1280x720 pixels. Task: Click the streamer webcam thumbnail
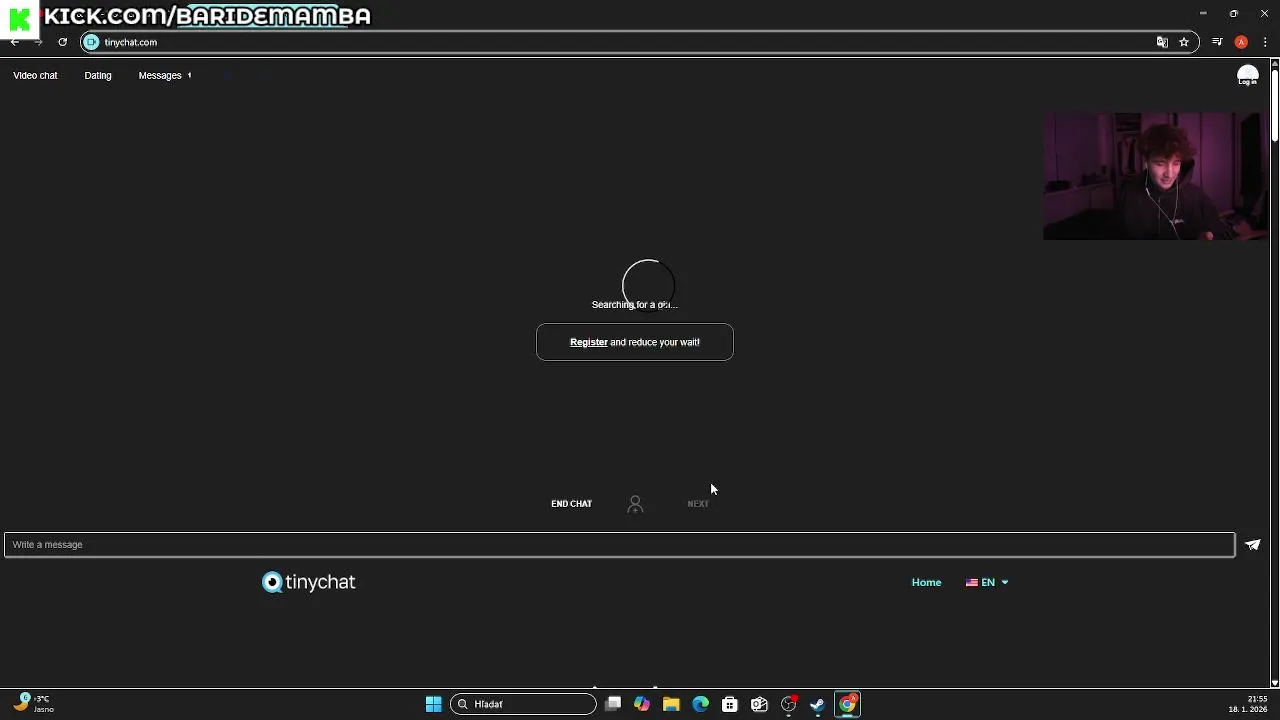(1155, 176)
